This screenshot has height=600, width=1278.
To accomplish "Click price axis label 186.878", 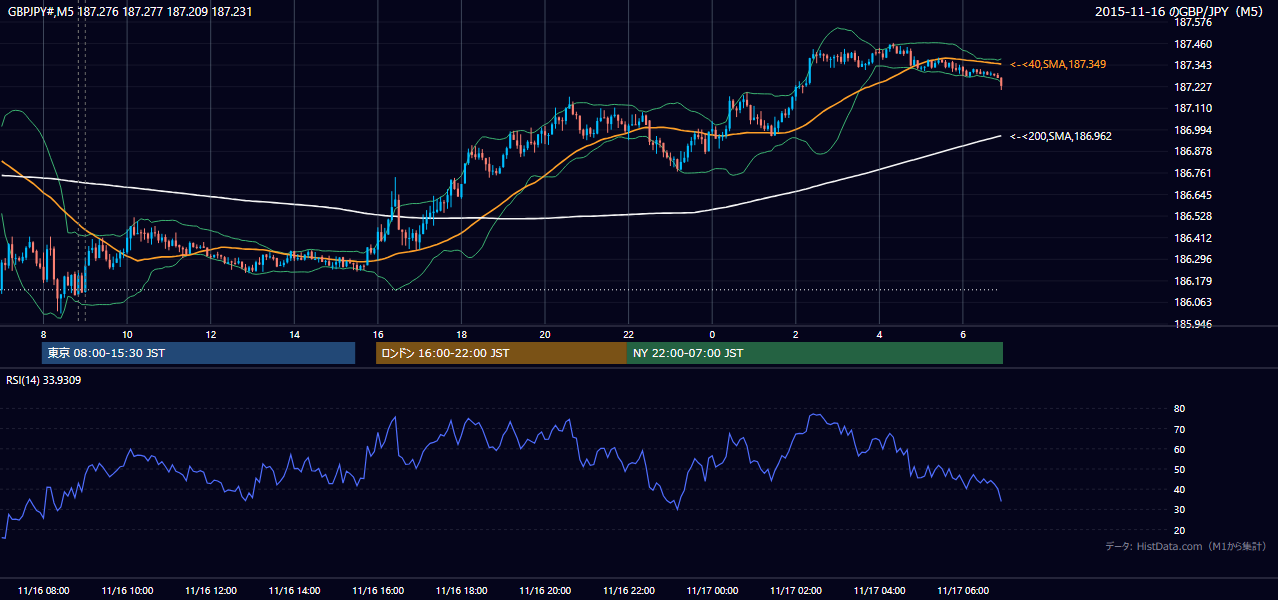I will [x=1194, y=151].
